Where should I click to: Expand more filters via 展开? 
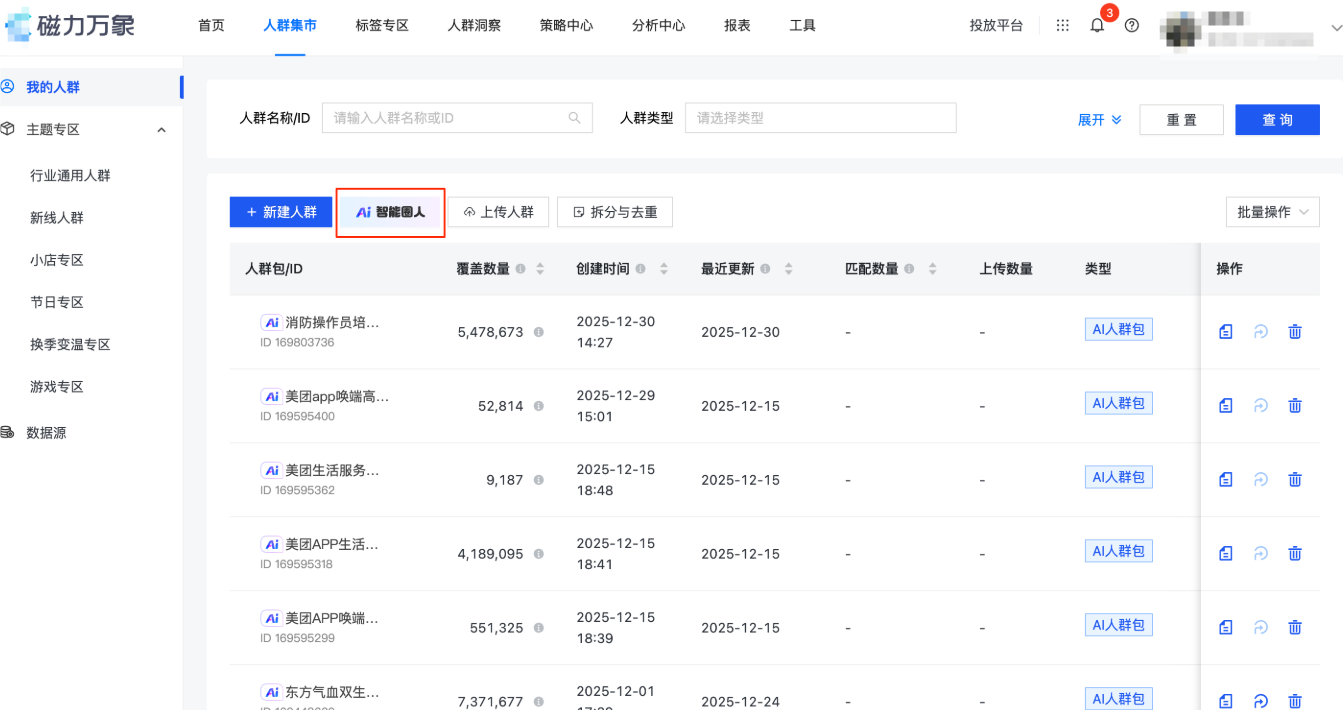point(1100,119)
